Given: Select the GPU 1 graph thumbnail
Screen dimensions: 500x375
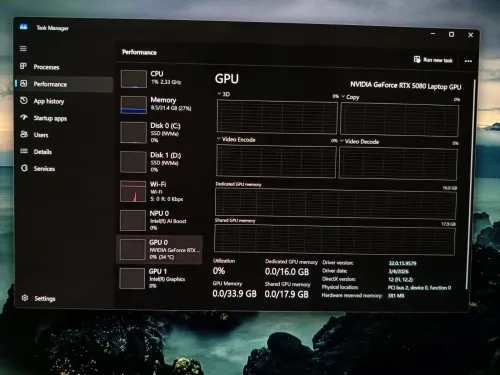Looking at the screenshot, I should tap(132, 278).
